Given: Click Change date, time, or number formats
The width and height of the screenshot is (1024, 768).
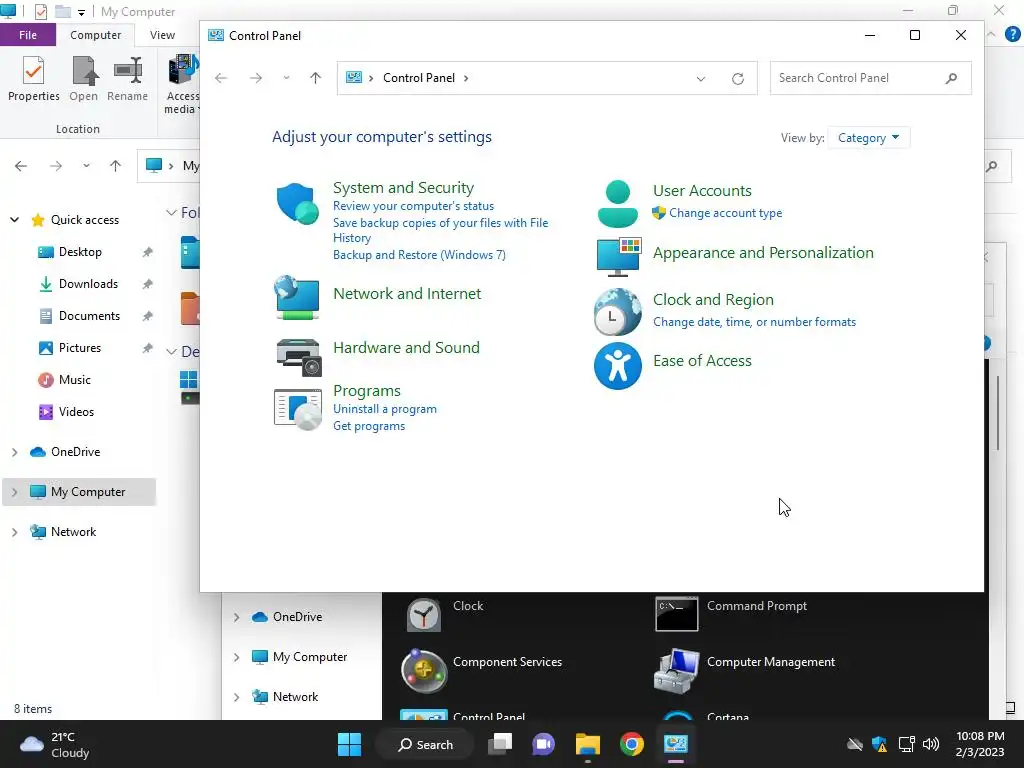Looking at the screenshot, I should [x=754, y=323].
